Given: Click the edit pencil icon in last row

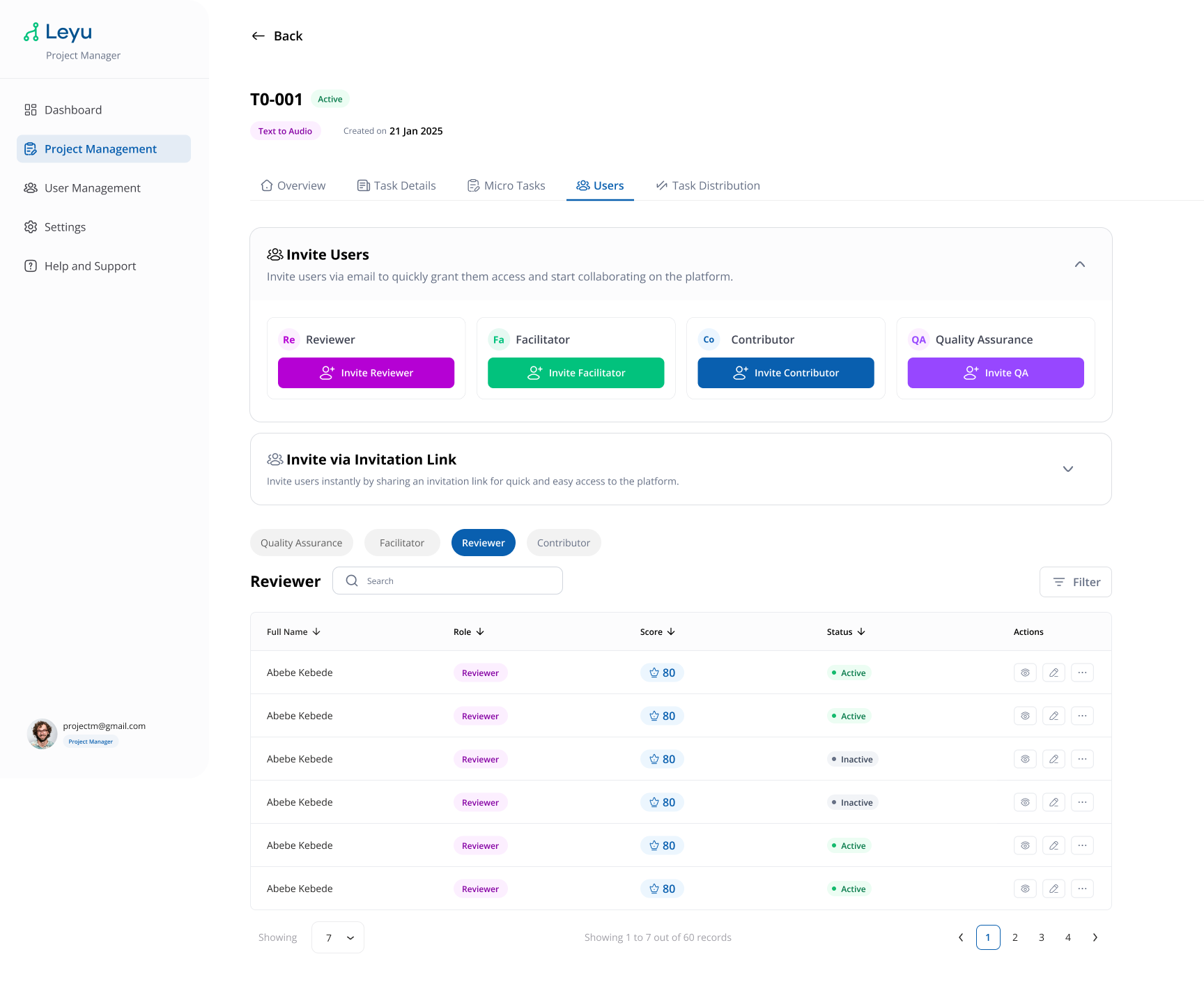Looking at the screenshot, I should point(1053,889).
